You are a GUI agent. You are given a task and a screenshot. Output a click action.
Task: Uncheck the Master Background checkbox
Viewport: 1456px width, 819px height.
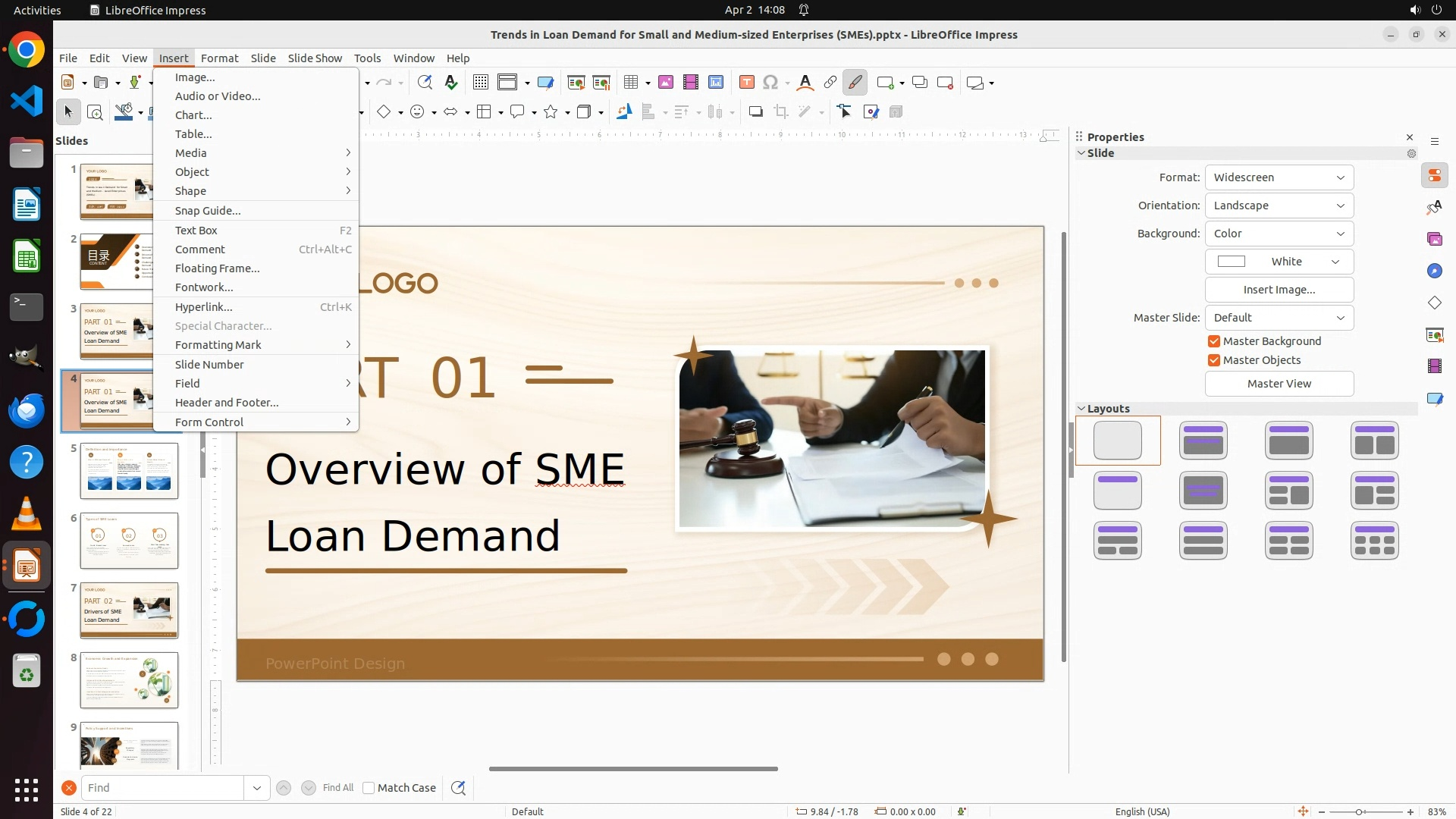click(1214, 341)
